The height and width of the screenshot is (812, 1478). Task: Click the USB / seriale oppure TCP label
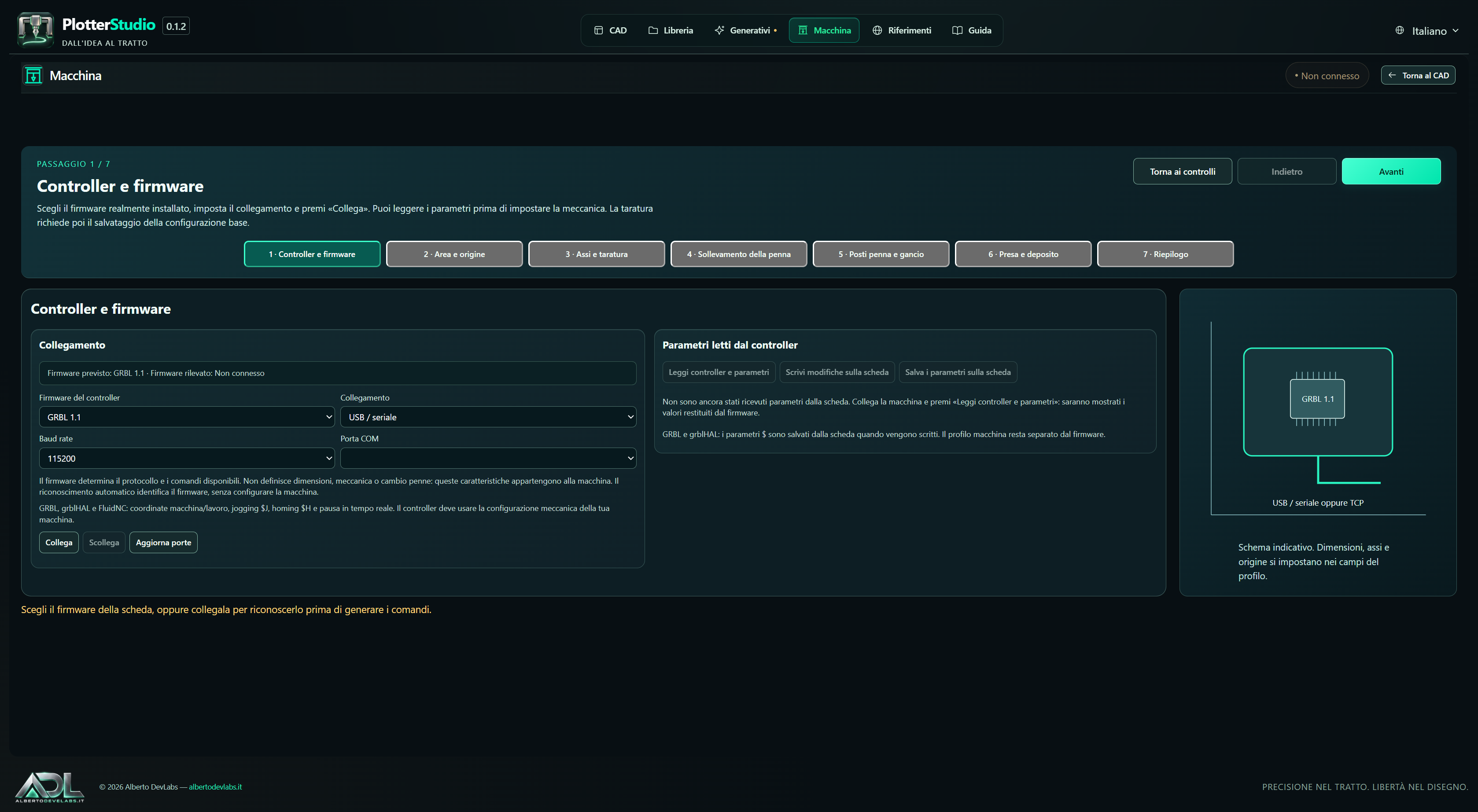pos(1318,503)
